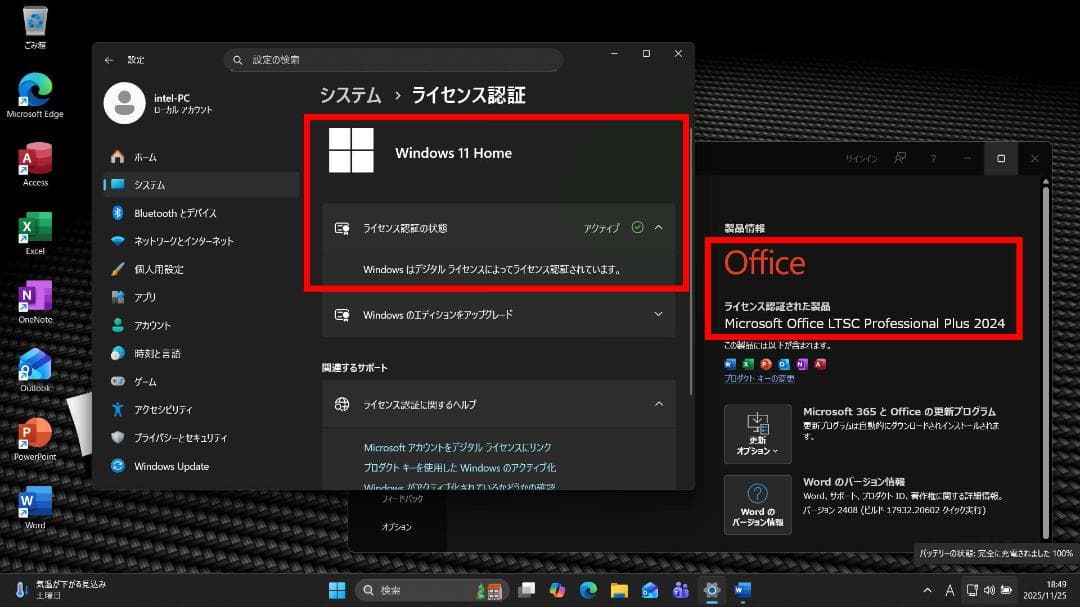Launch Microsoft Edge from the taskbar

pos(587,589)
